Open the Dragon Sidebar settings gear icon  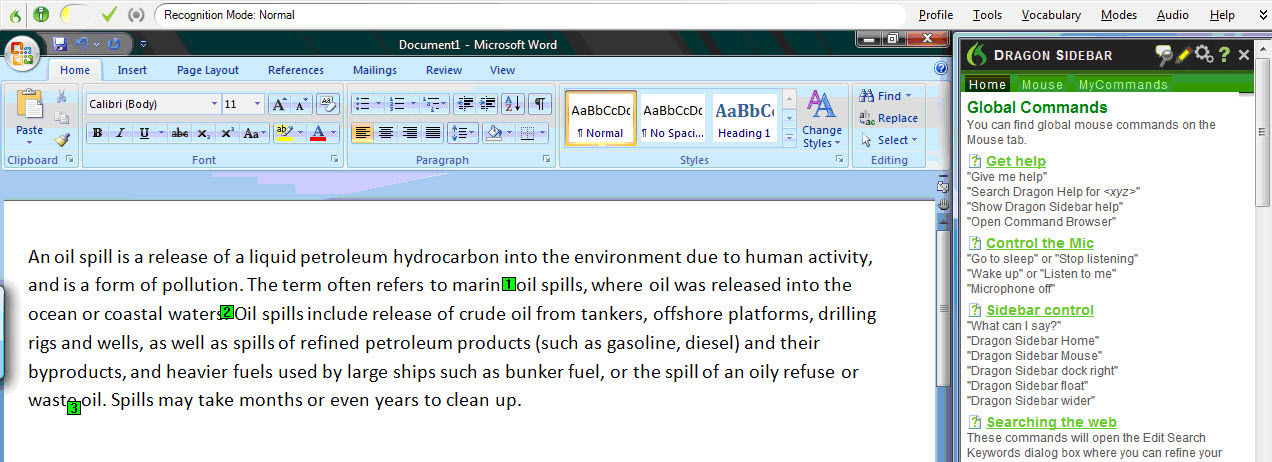point(1204,55)
